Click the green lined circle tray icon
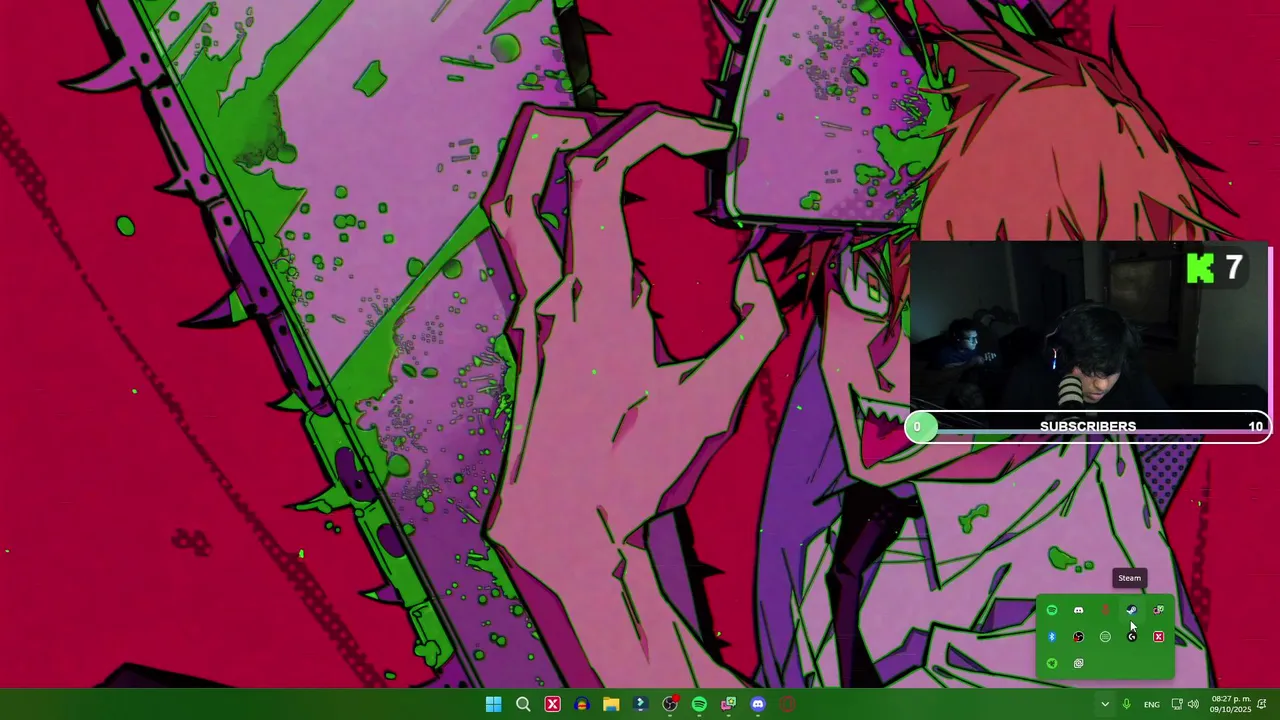The width and height of the screenshot is (1280, 720). click(1105, 637)
